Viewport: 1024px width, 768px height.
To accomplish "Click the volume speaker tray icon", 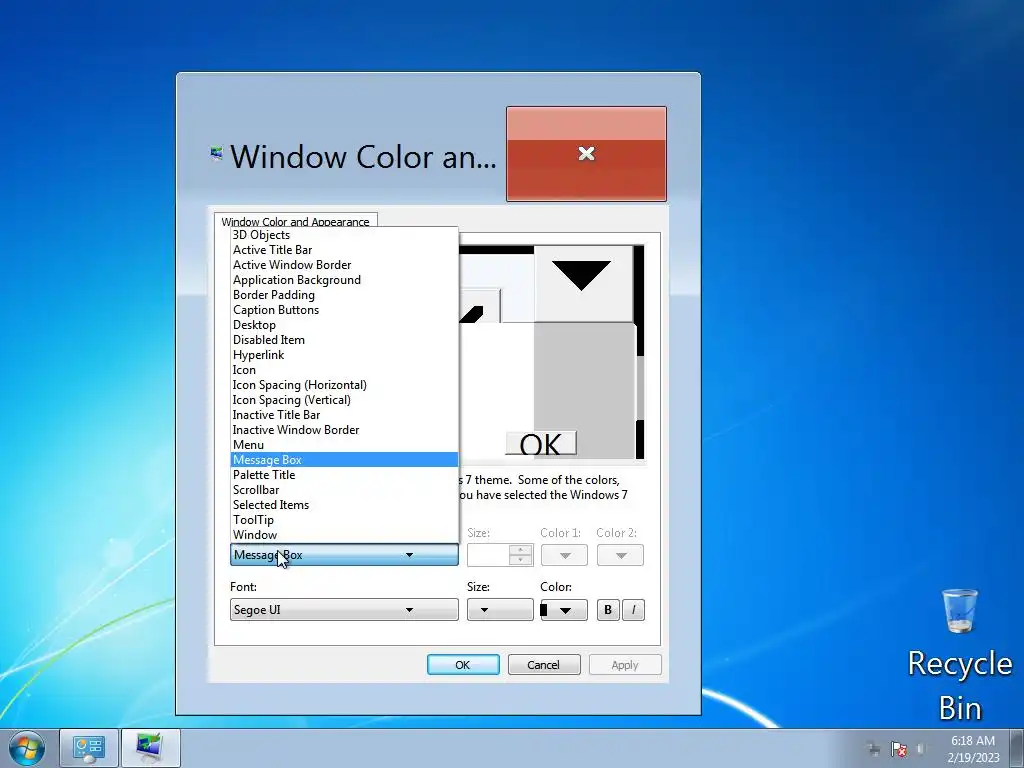I will pyautogui.click(x=921, y=749).
